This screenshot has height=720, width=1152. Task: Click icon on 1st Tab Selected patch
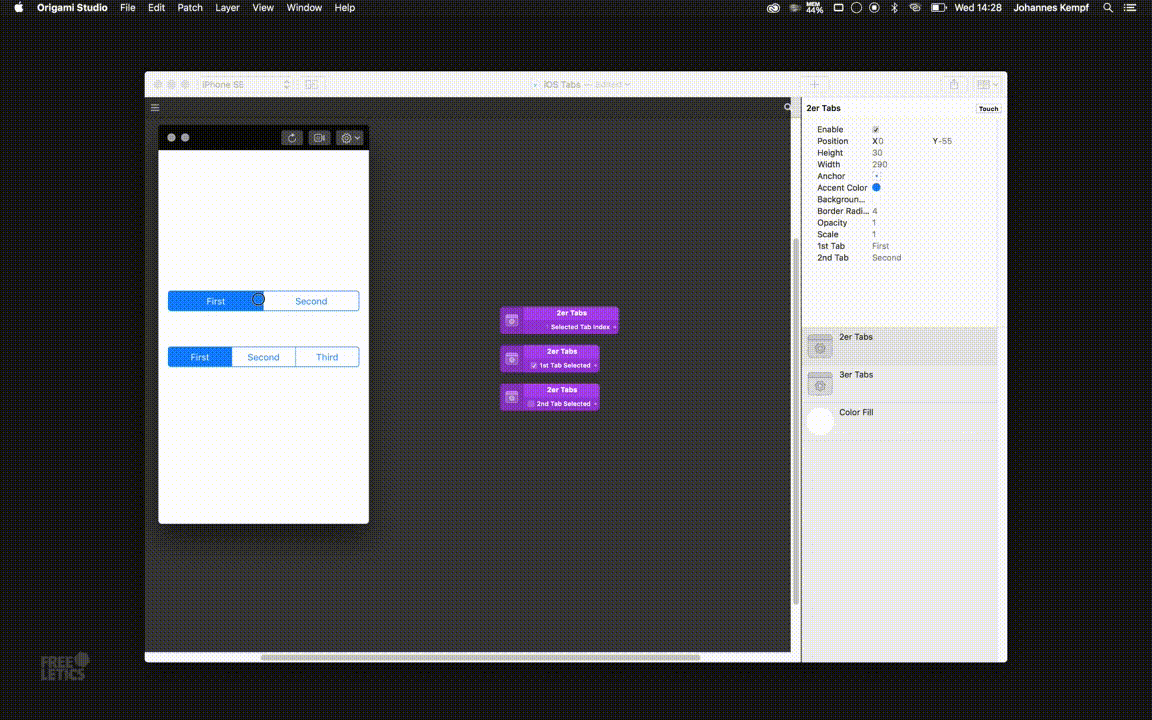coord(512,359)
